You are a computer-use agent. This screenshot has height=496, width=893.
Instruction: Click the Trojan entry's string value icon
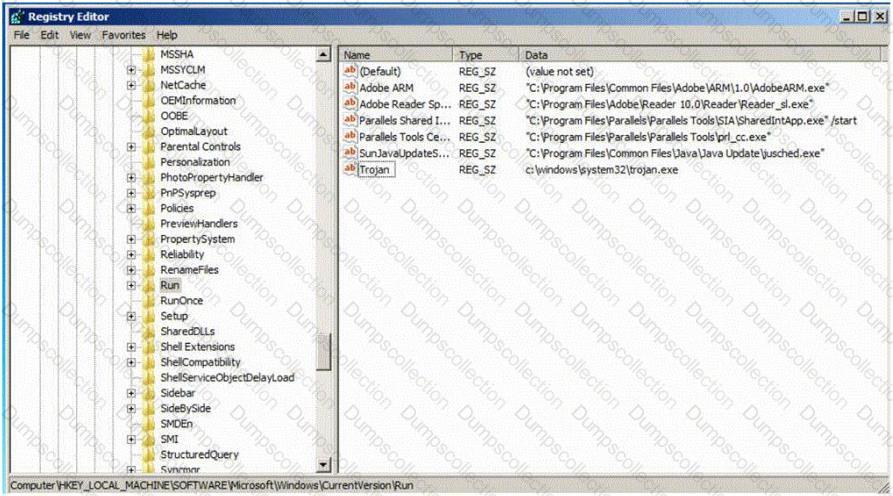coord(350,169)
